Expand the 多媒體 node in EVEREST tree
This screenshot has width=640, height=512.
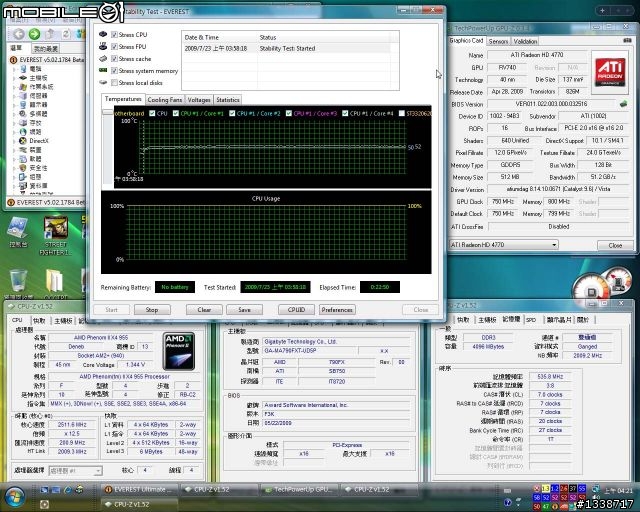(13, 114)
